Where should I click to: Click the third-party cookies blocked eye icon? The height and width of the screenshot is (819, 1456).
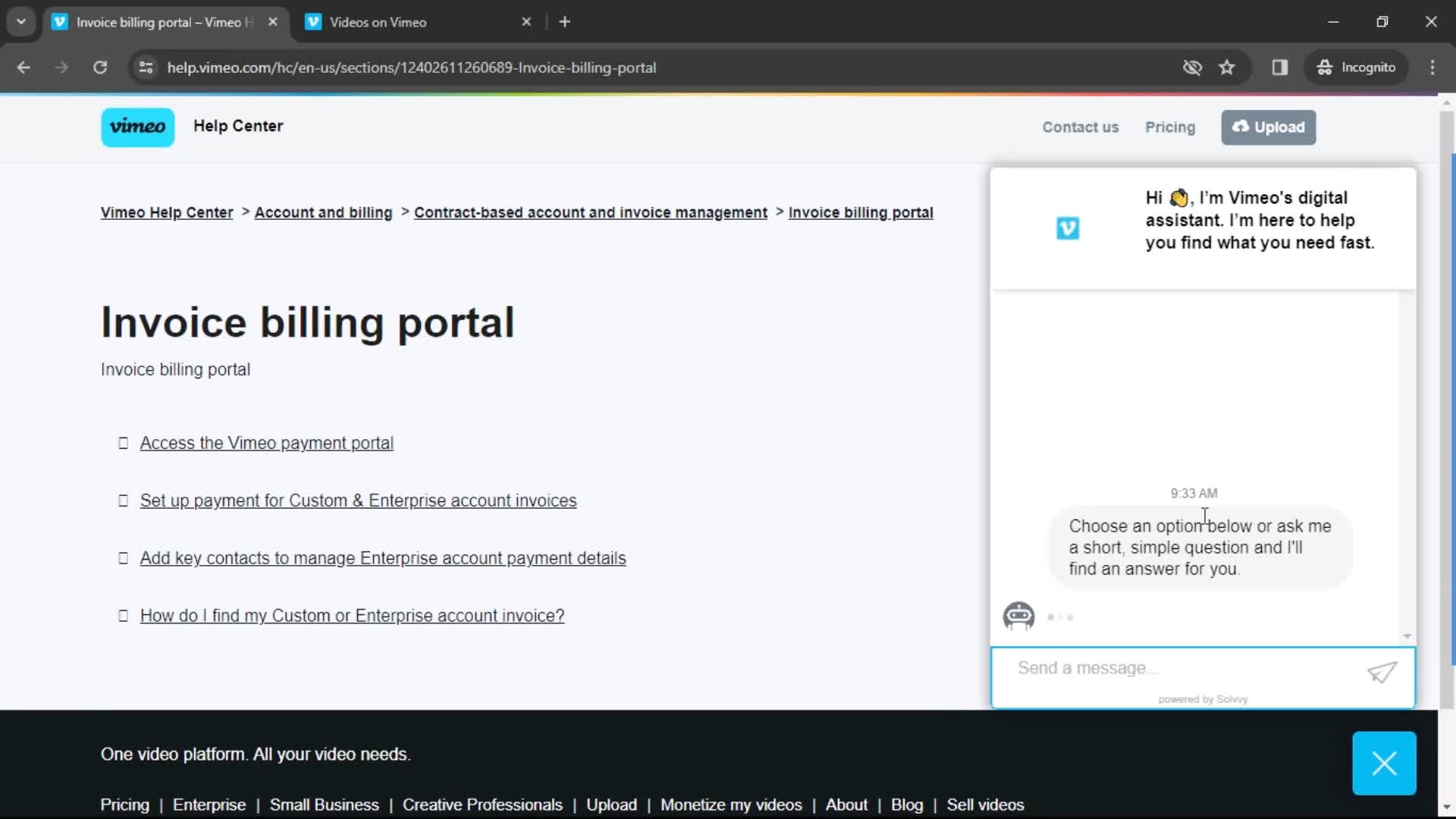click(x=1192, y=67)
